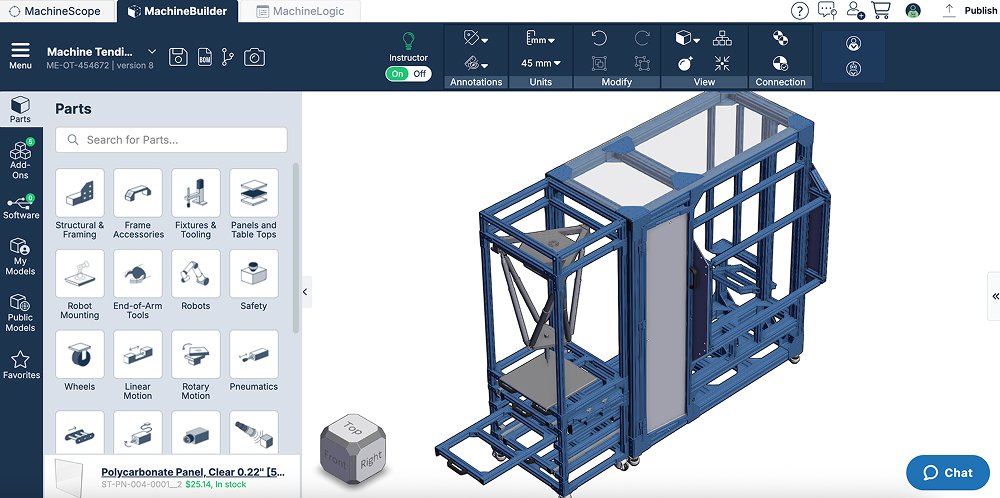Screen dimensions: 1000x498
Task: Switch to the MachineLogic tab
Action: point(300,11)
